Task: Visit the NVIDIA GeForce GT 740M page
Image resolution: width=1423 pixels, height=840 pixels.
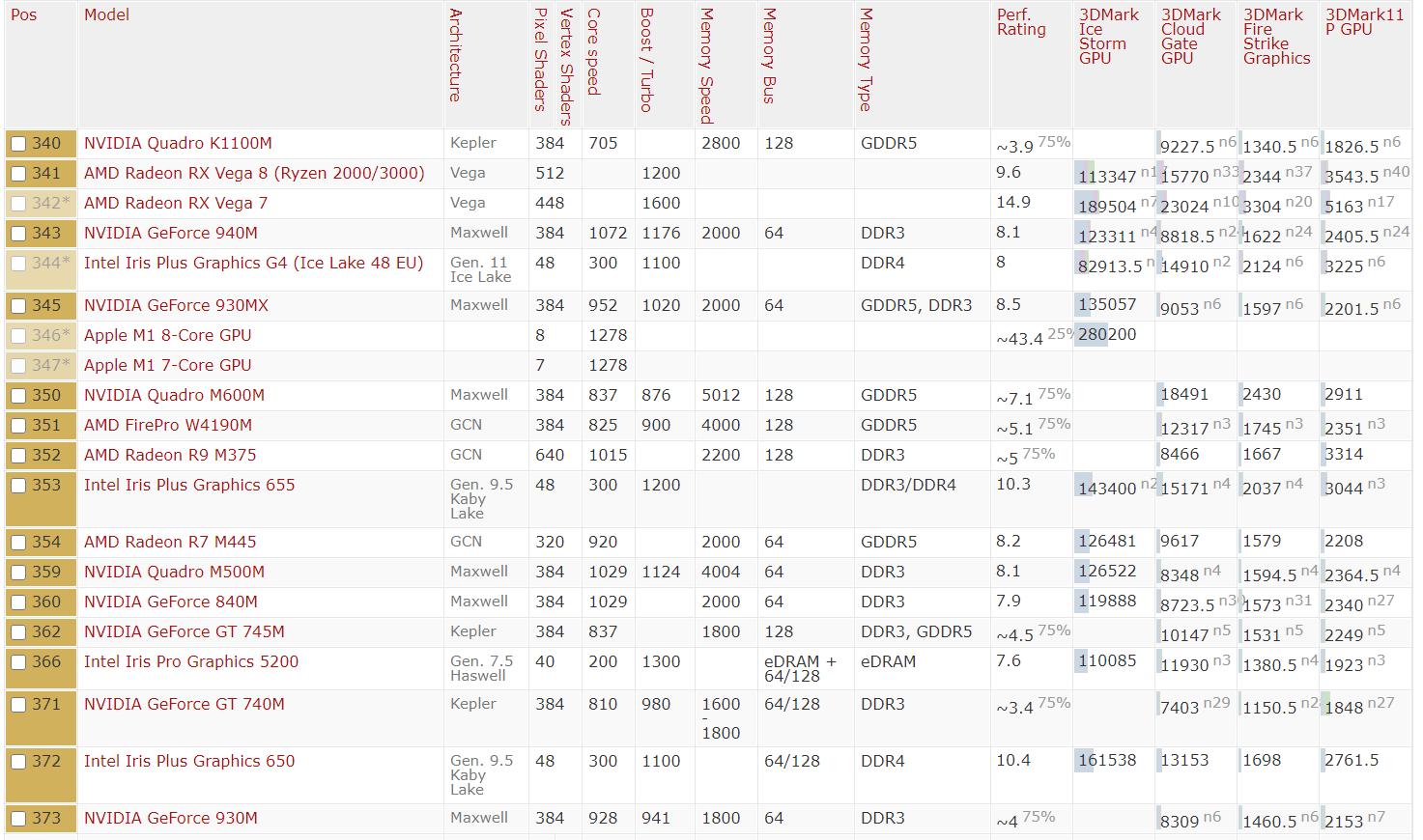Action: [185, 704]
